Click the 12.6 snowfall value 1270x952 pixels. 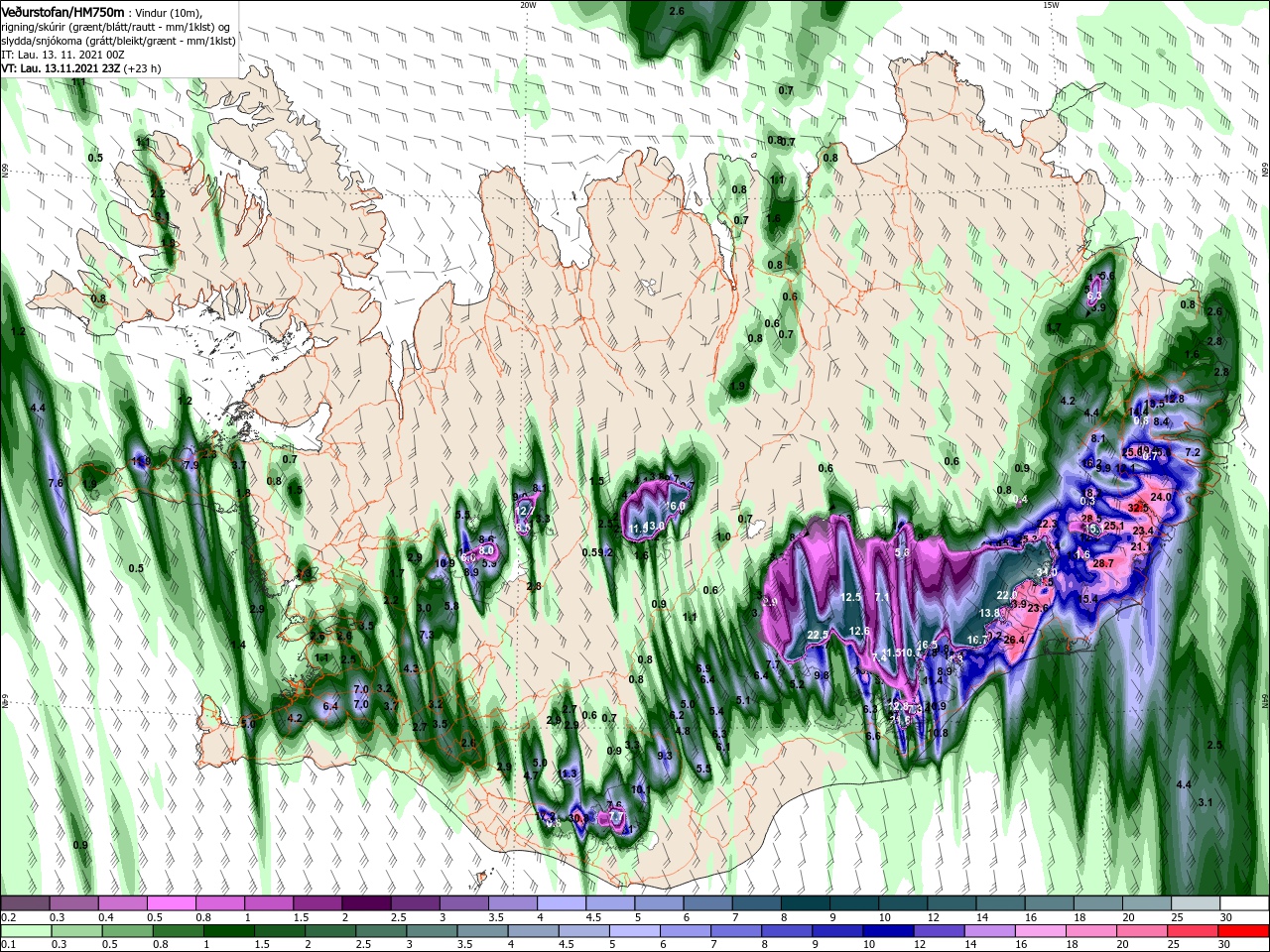point(859,632)
